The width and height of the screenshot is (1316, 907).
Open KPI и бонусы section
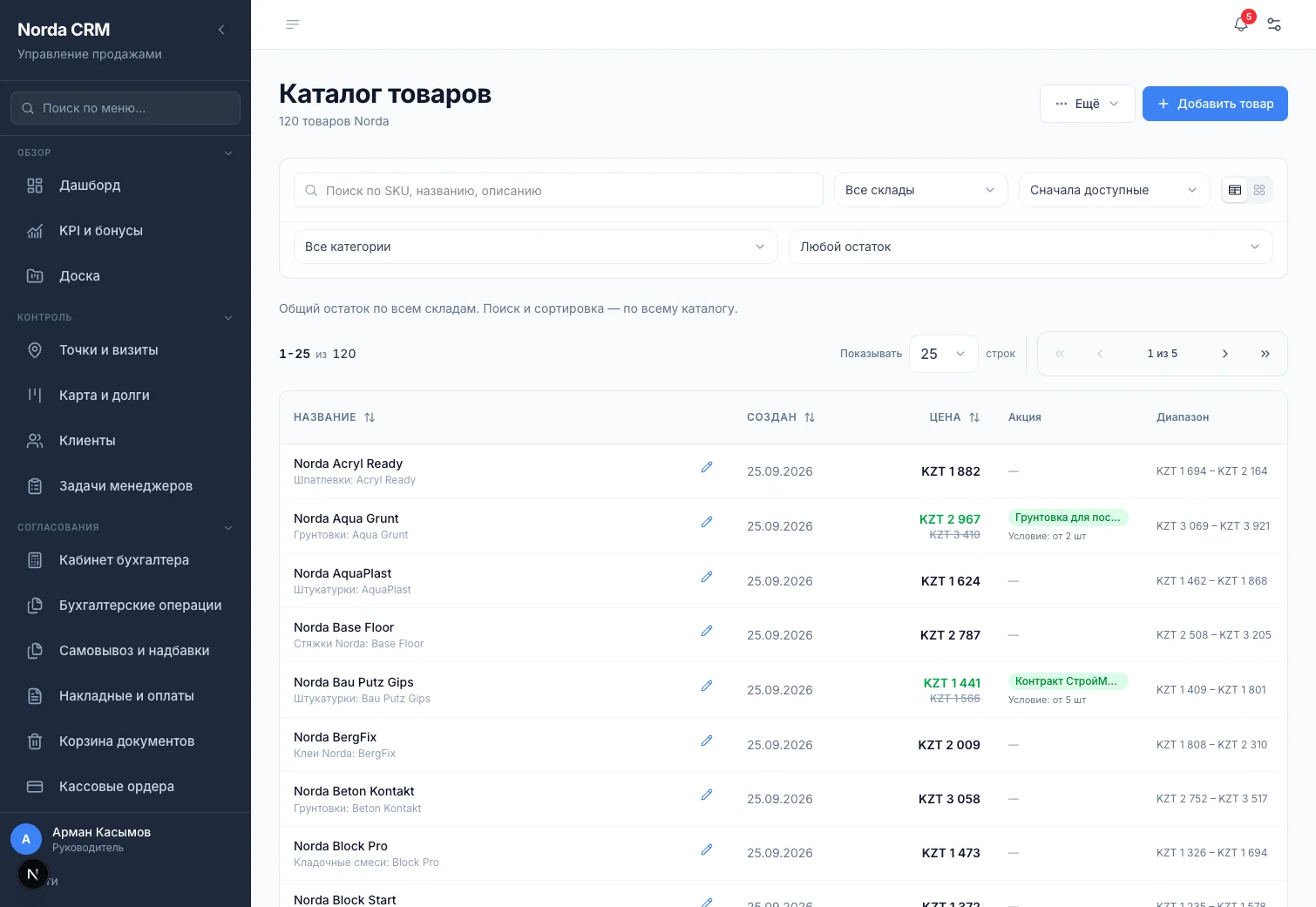click(125, 231)
